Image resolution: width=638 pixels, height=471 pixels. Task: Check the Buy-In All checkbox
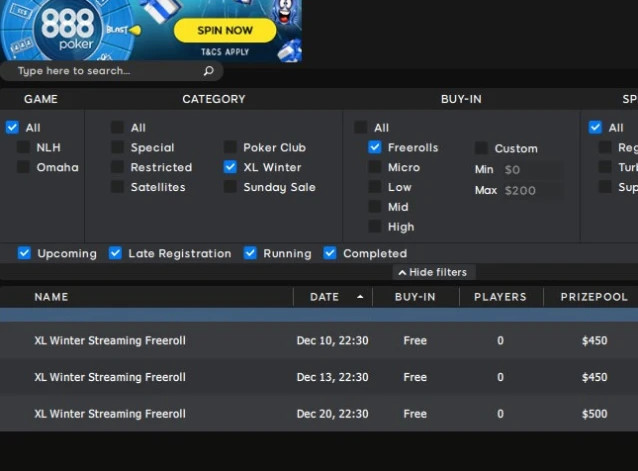tap(361, 127)
